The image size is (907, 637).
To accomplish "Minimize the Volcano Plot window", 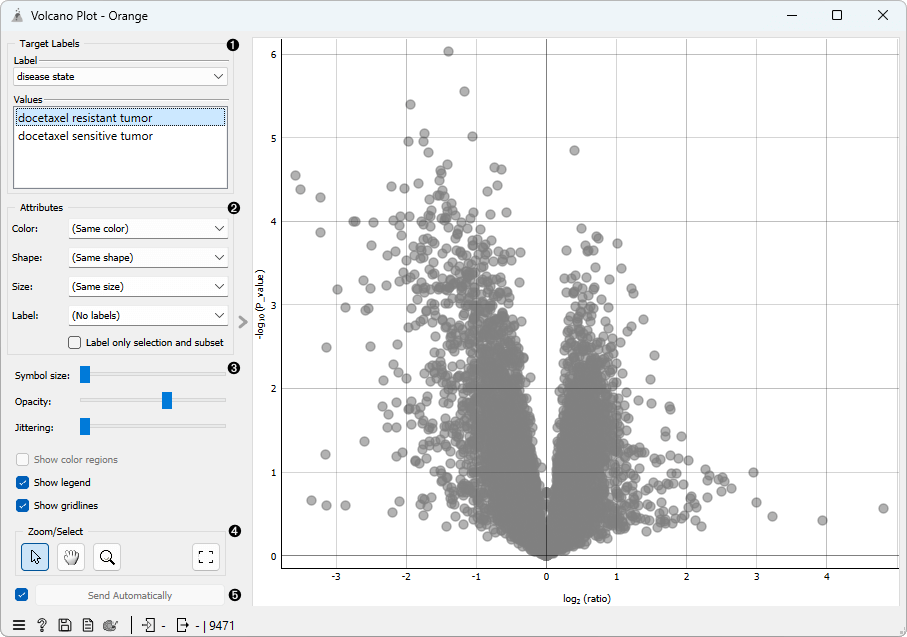I will 792,16.
